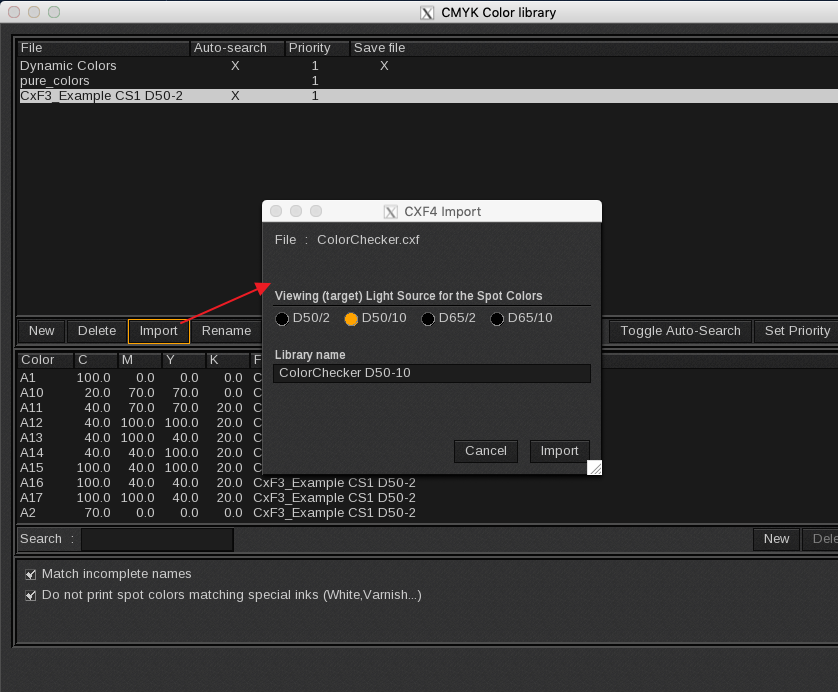Click New beside the search bar
838x692 pixels.
776,539
